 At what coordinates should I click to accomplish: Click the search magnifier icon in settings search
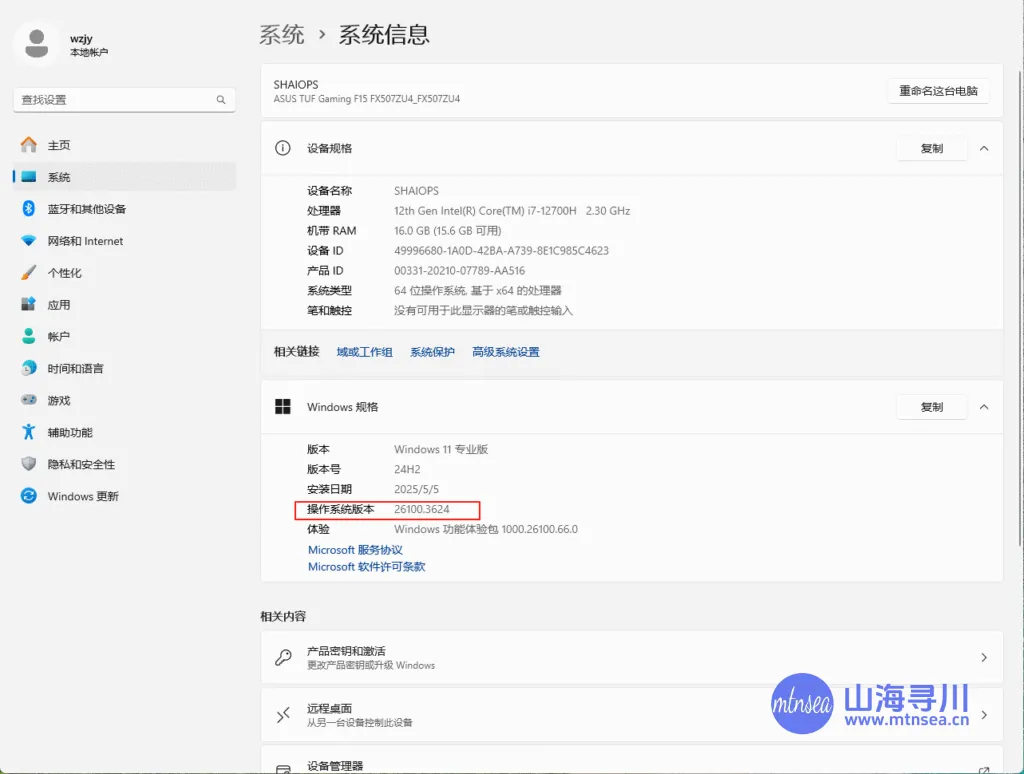point(221,100)
